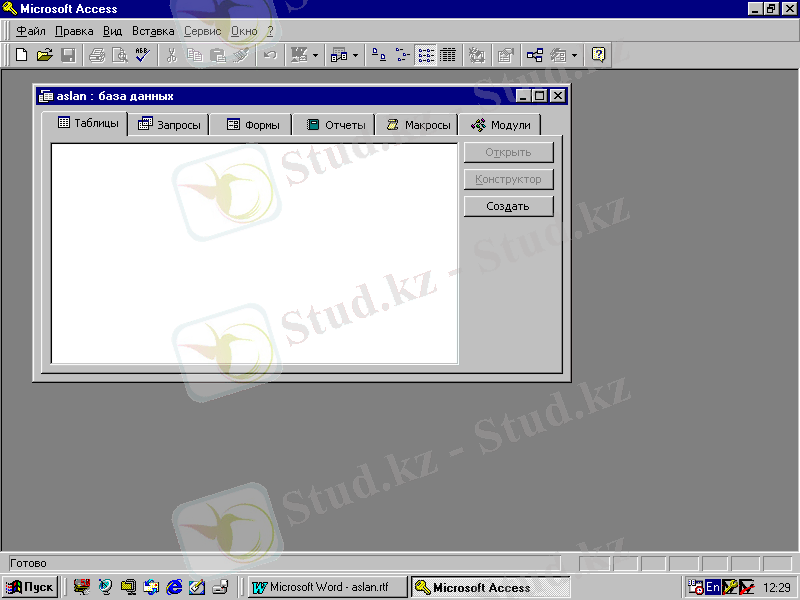The image size is (800, 600).
Task: Open the Office Assistant help icon
Action: [x=598, y=55]
